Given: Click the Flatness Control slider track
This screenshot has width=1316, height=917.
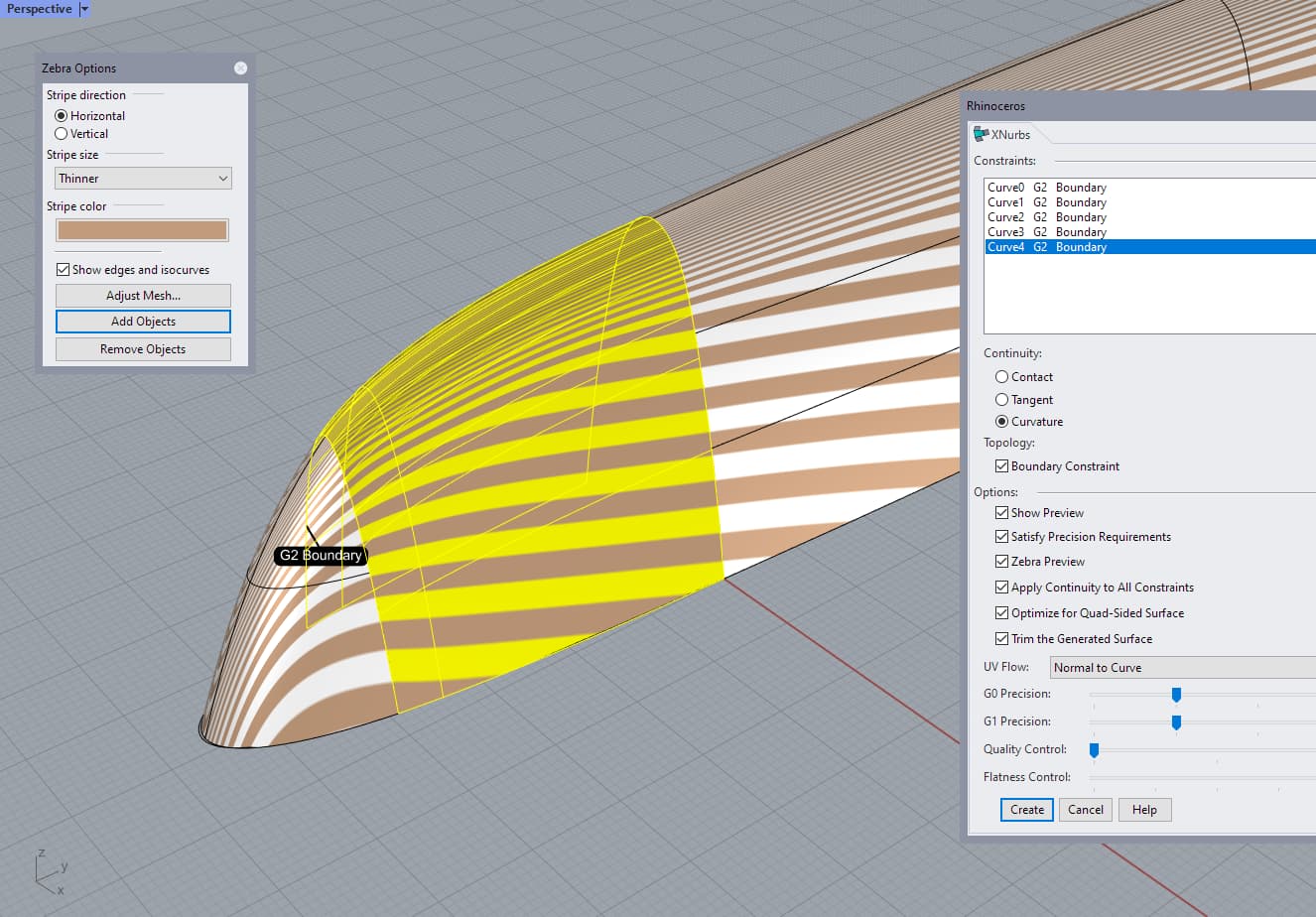Looking at the screenshot, I should point(1202,777).
